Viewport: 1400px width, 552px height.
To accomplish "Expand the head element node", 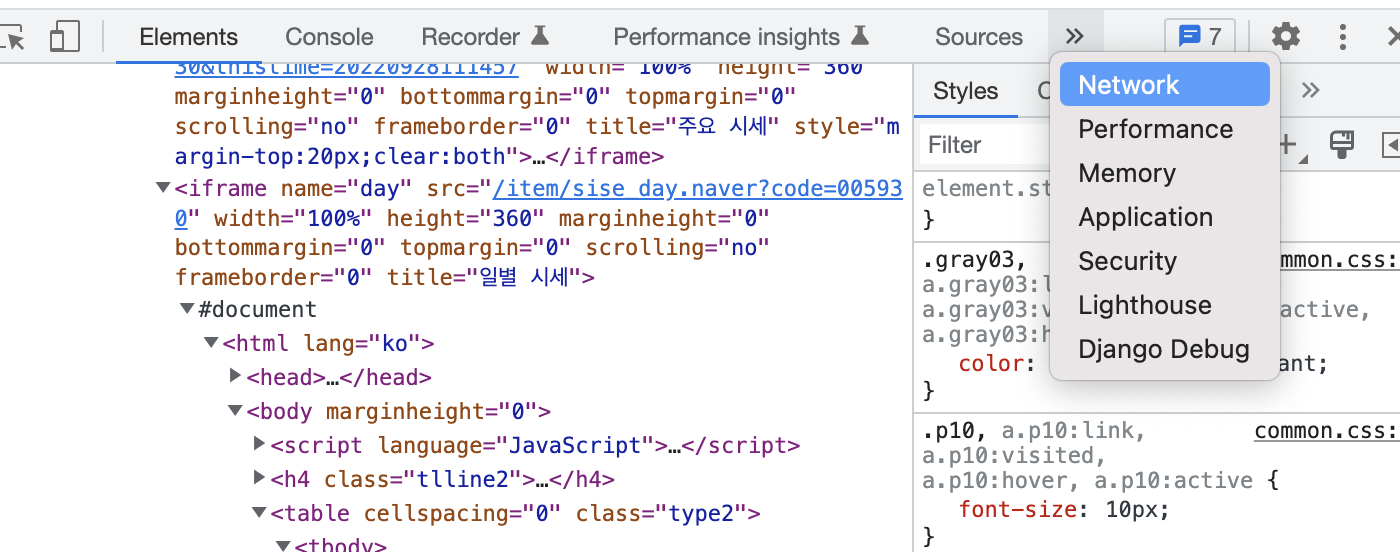I will (x=236, y=376).
